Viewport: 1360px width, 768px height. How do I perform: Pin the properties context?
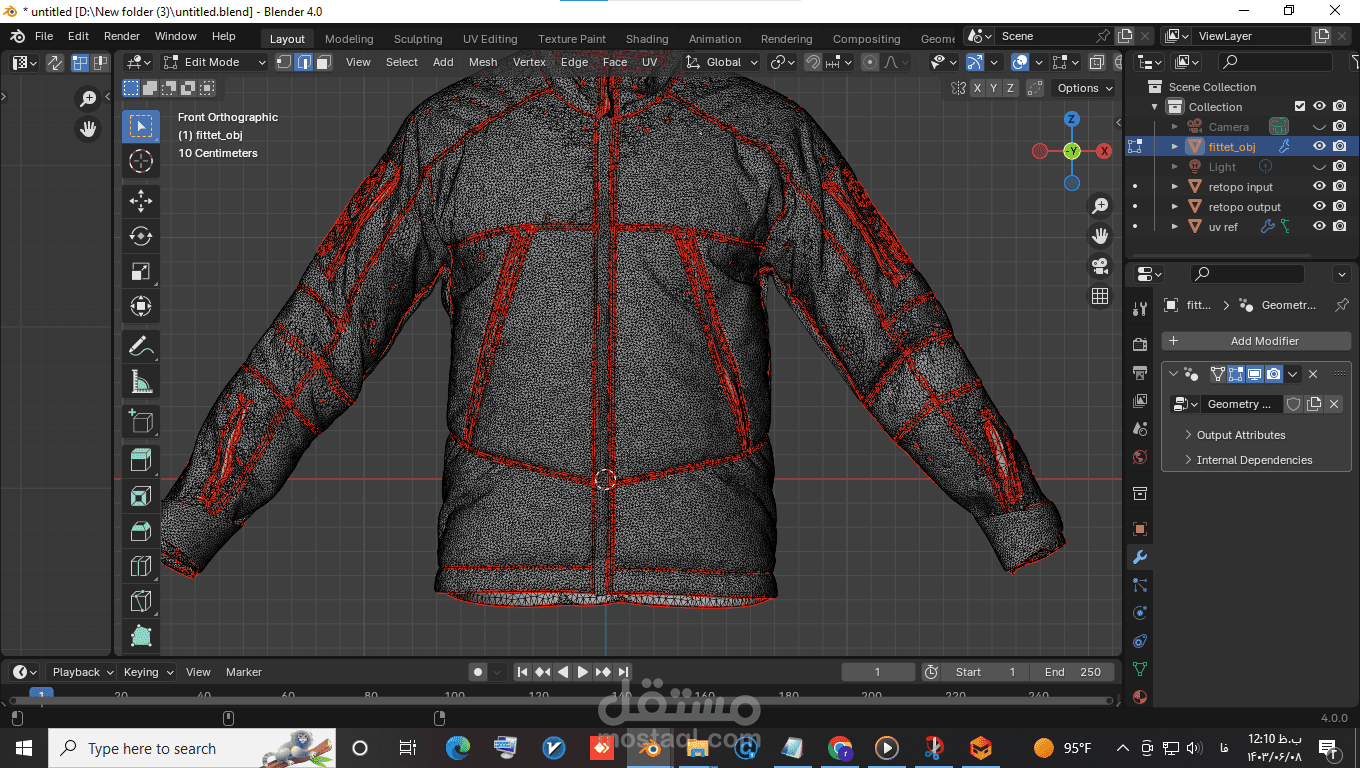tap(1341, 305)
